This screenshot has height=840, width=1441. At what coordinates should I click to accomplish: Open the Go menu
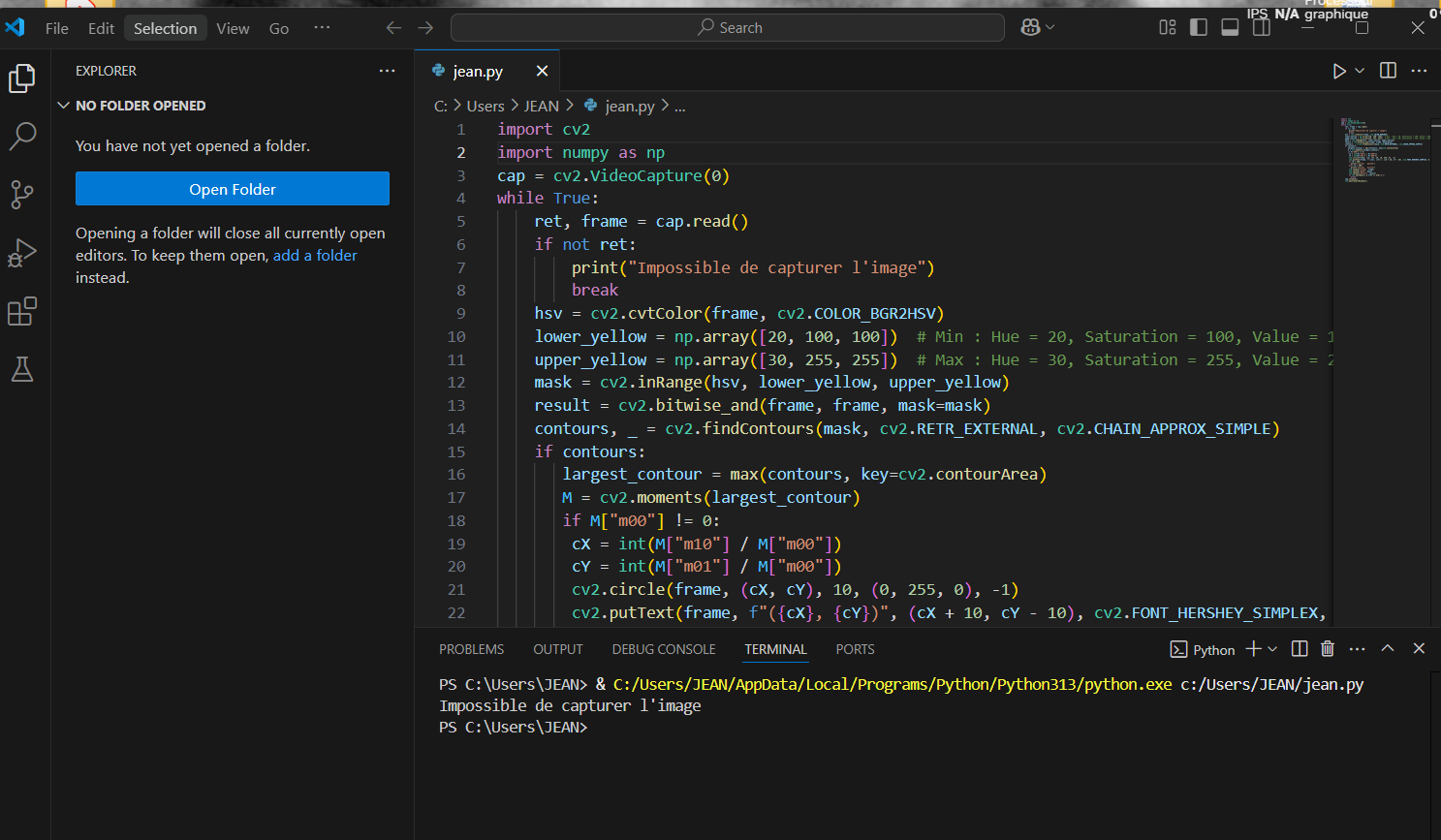tap(279, 28)
